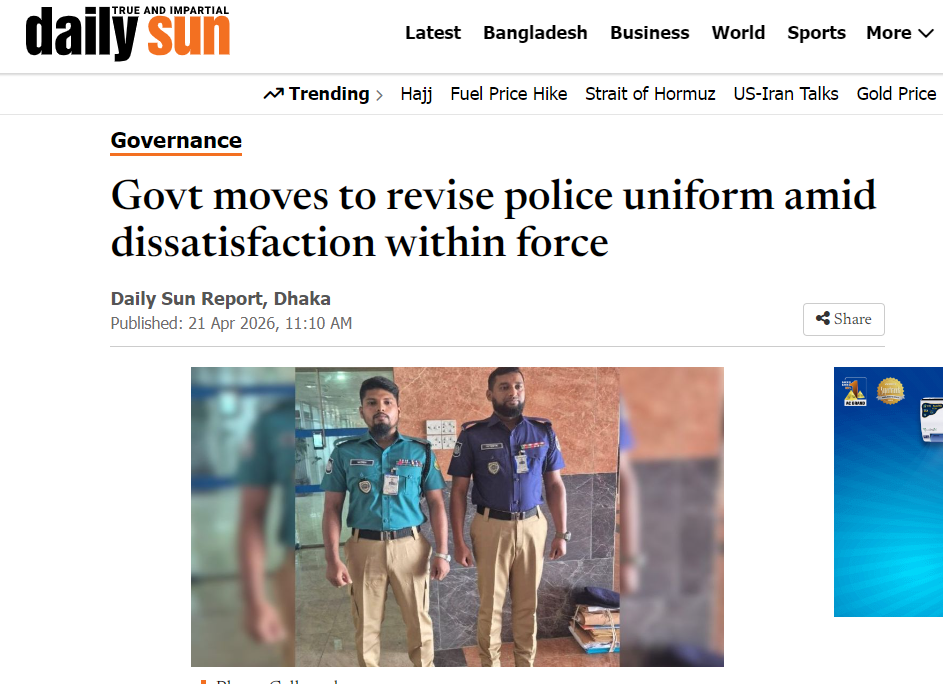Image resolution: width=943 pixels, height=684 pixels.
Task: Open the Daily Sun logo homepage
Action: click(x=127, y=32)
